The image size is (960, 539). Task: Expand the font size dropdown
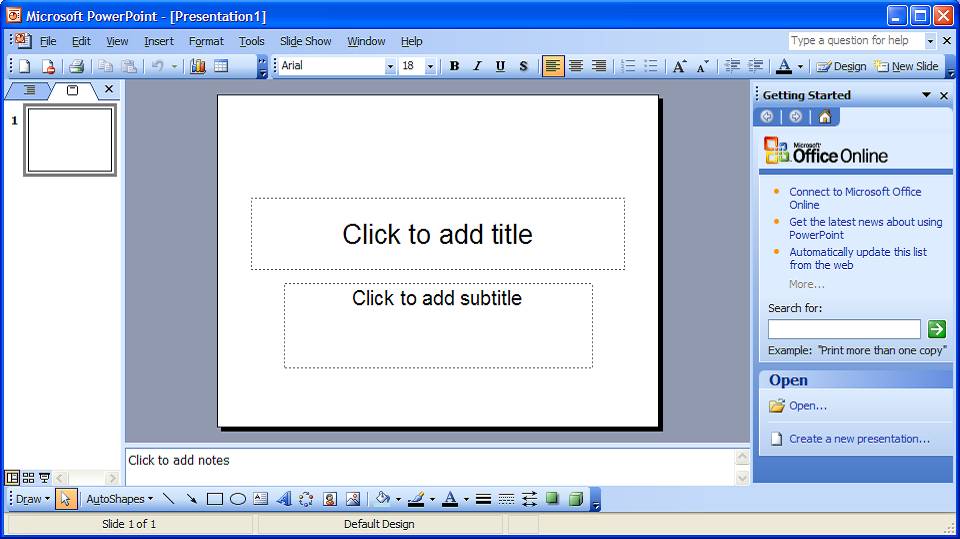[x=430, y=66]
